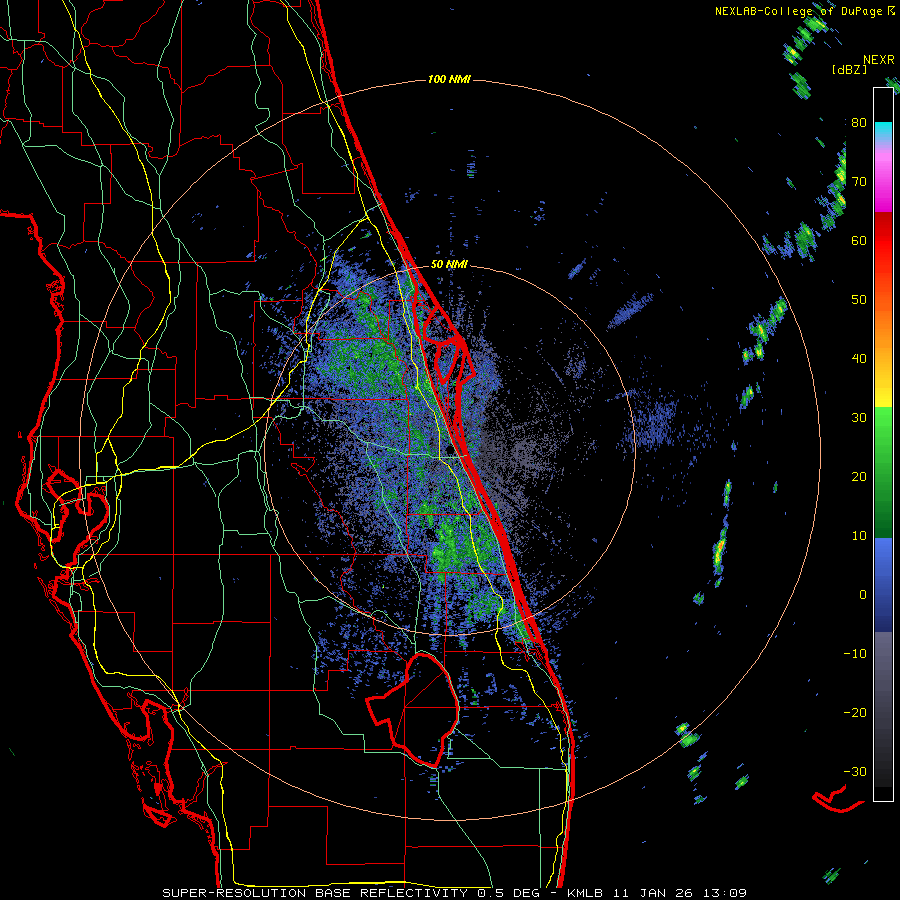Screen dimensions: 900x900
Task: Click the 10 value on the dBZ scale
Action: (x=859, y=536)
